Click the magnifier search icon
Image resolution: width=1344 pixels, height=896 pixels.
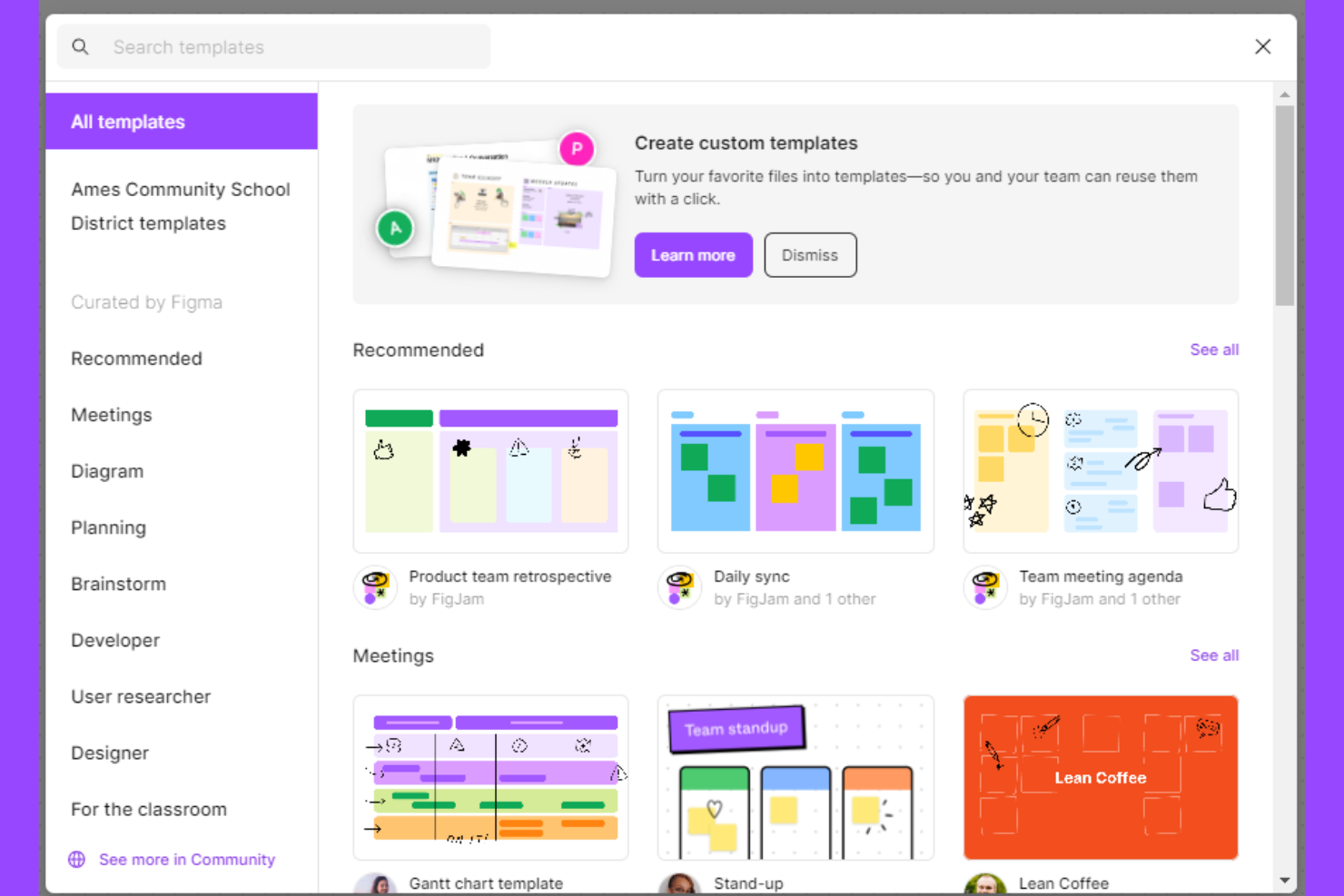pyautogui.click(x=80, y=46)
